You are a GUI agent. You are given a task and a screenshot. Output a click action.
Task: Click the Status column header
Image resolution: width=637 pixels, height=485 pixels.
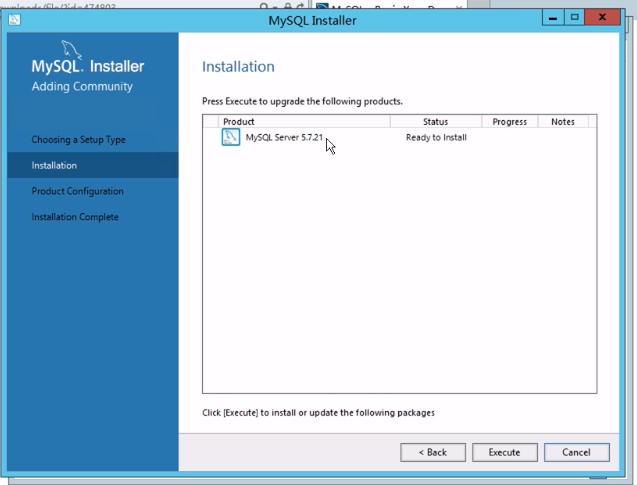point(436,121)
